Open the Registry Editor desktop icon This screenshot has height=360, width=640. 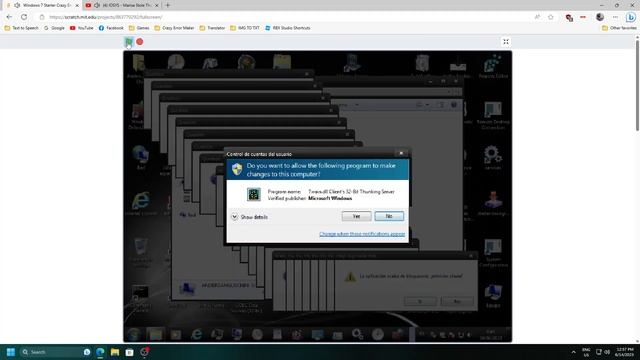tap(493, 66)
